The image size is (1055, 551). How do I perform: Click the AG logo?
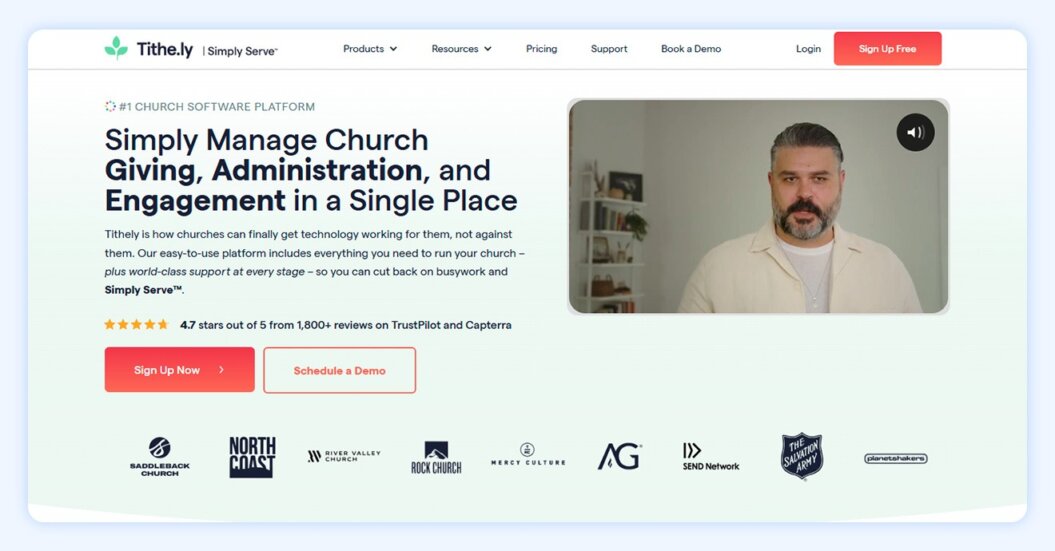pos(620,457)
